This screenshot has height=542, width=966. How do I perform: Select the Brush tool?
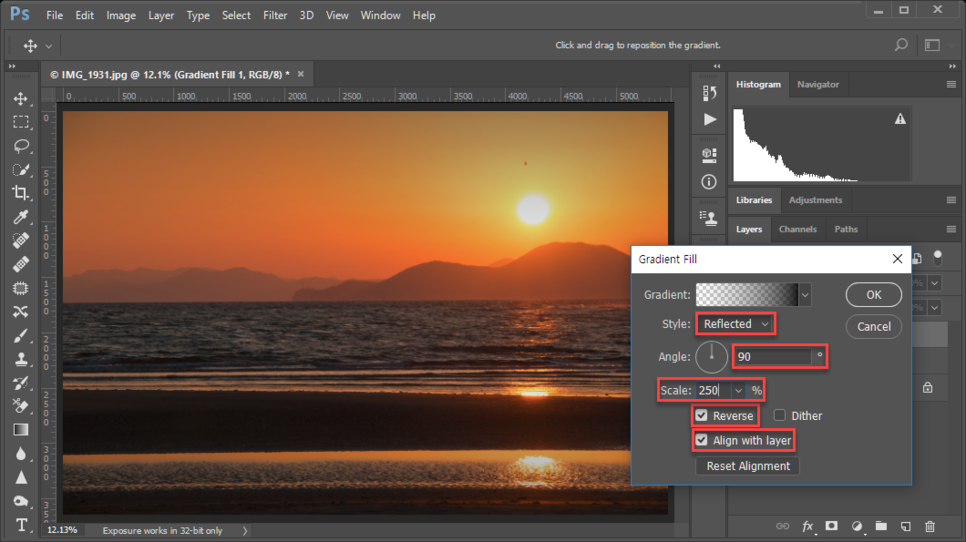[21, 335]
